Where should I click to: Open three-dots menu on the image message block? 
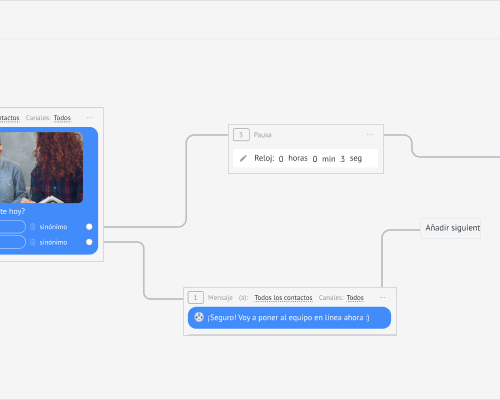click(89, 117)
